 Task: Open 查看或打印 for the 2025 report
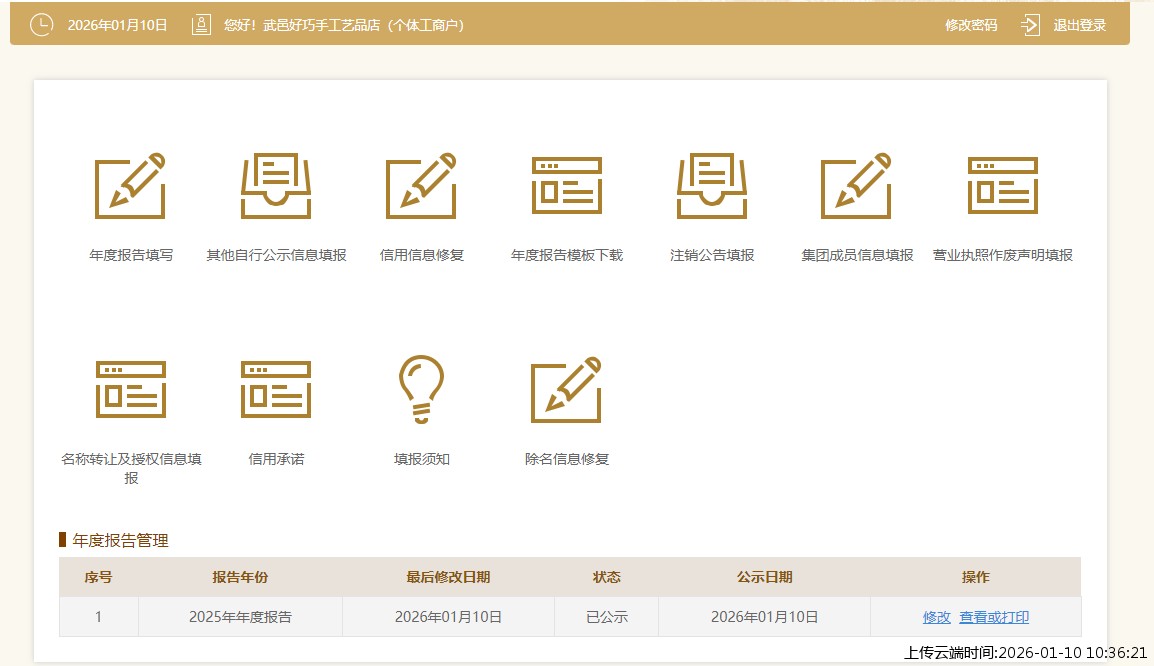(994, 617)
